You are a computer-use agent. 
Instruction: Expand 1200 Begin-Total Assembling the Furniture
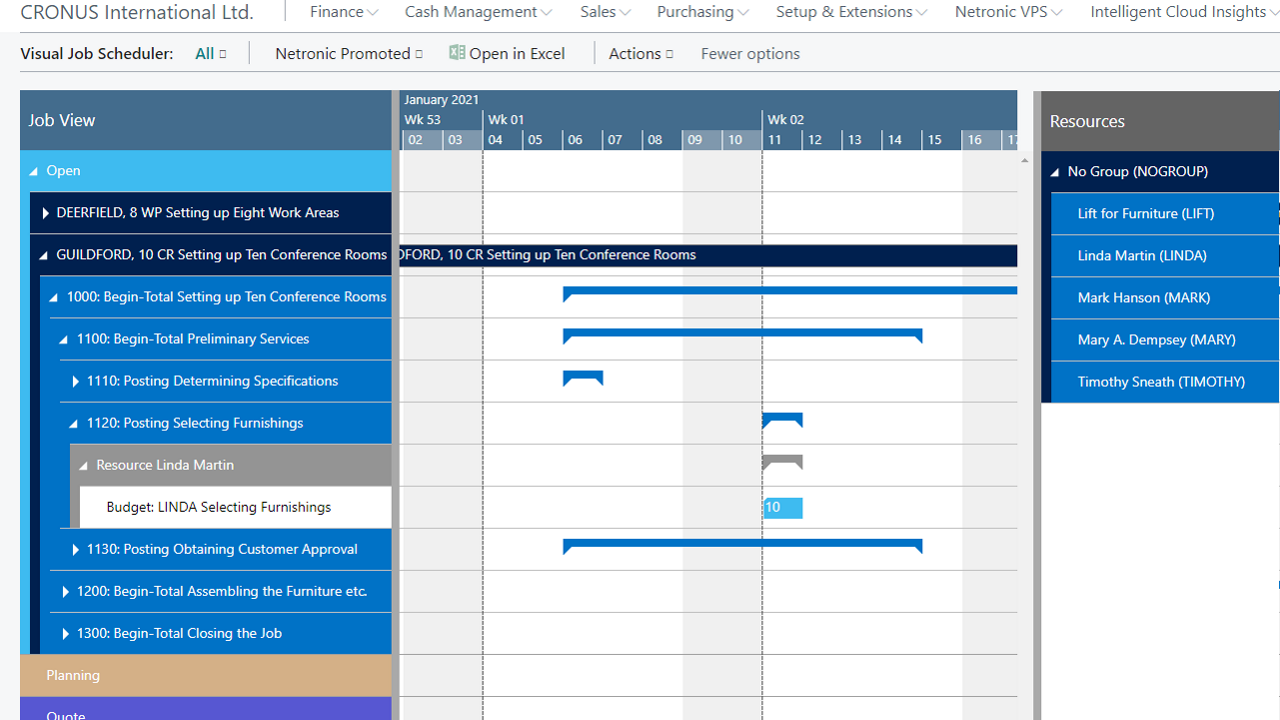65,590
